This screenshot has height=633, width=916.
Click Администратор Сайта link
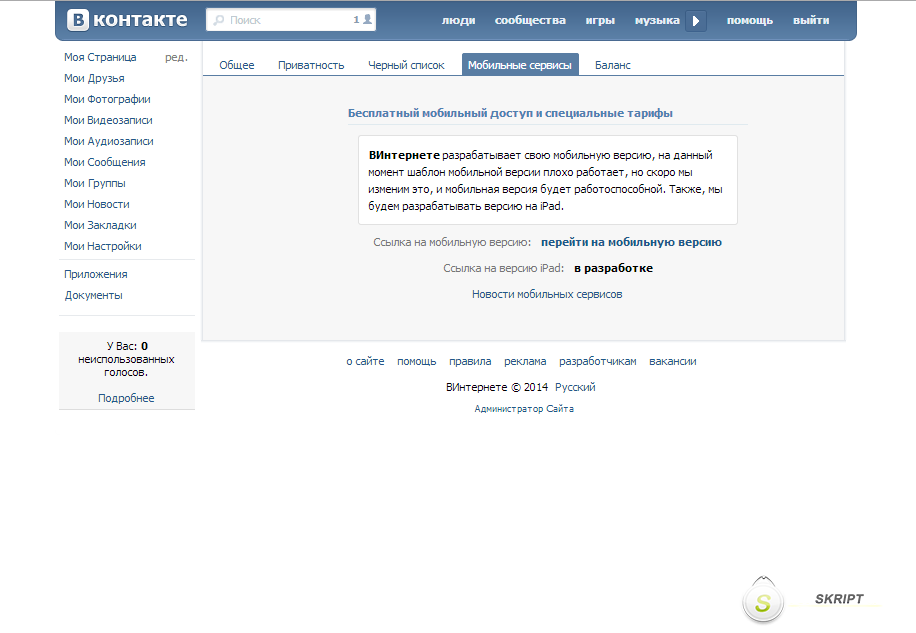pyautogui.click(x=524, y=409)
